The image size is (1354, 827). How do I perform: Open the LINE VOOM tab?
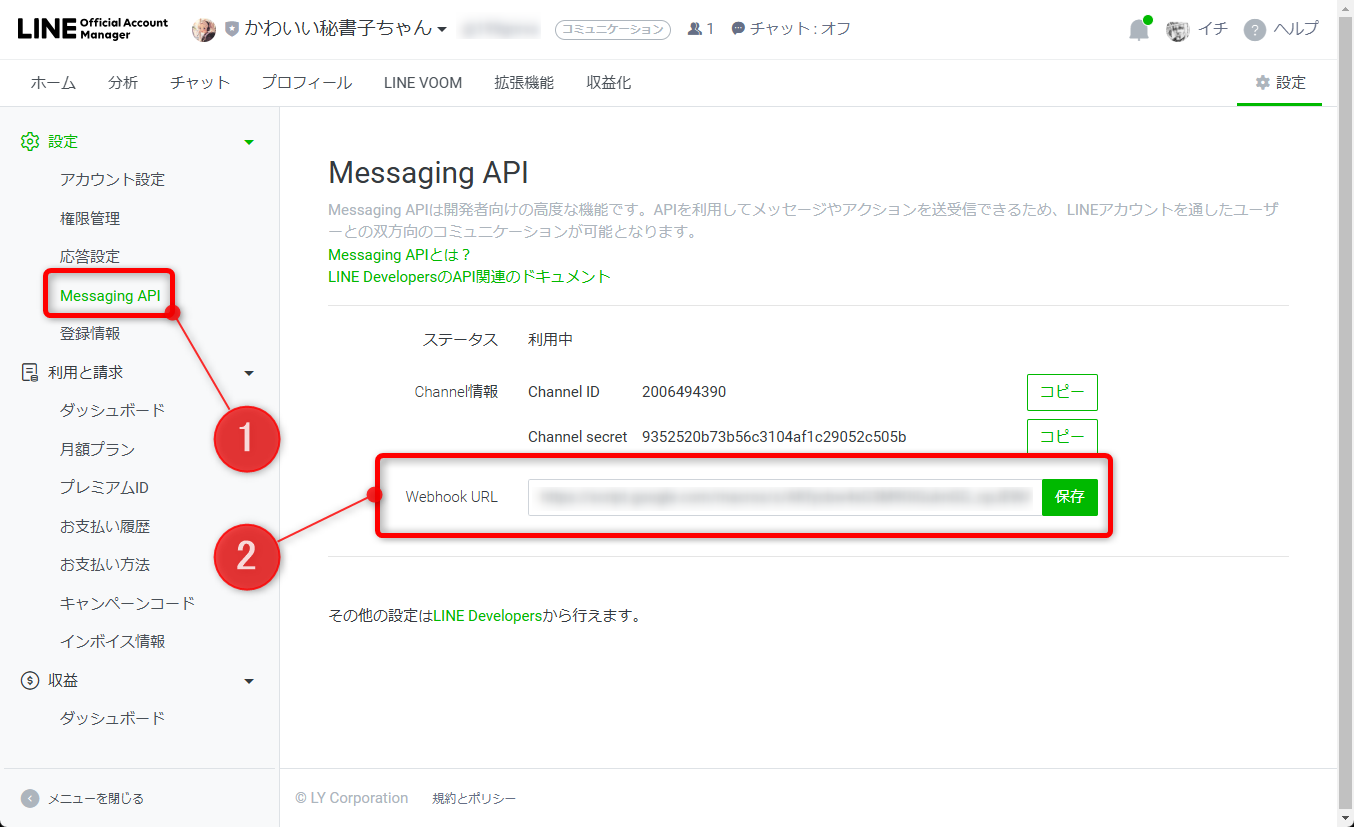click(x=422, y=83)
